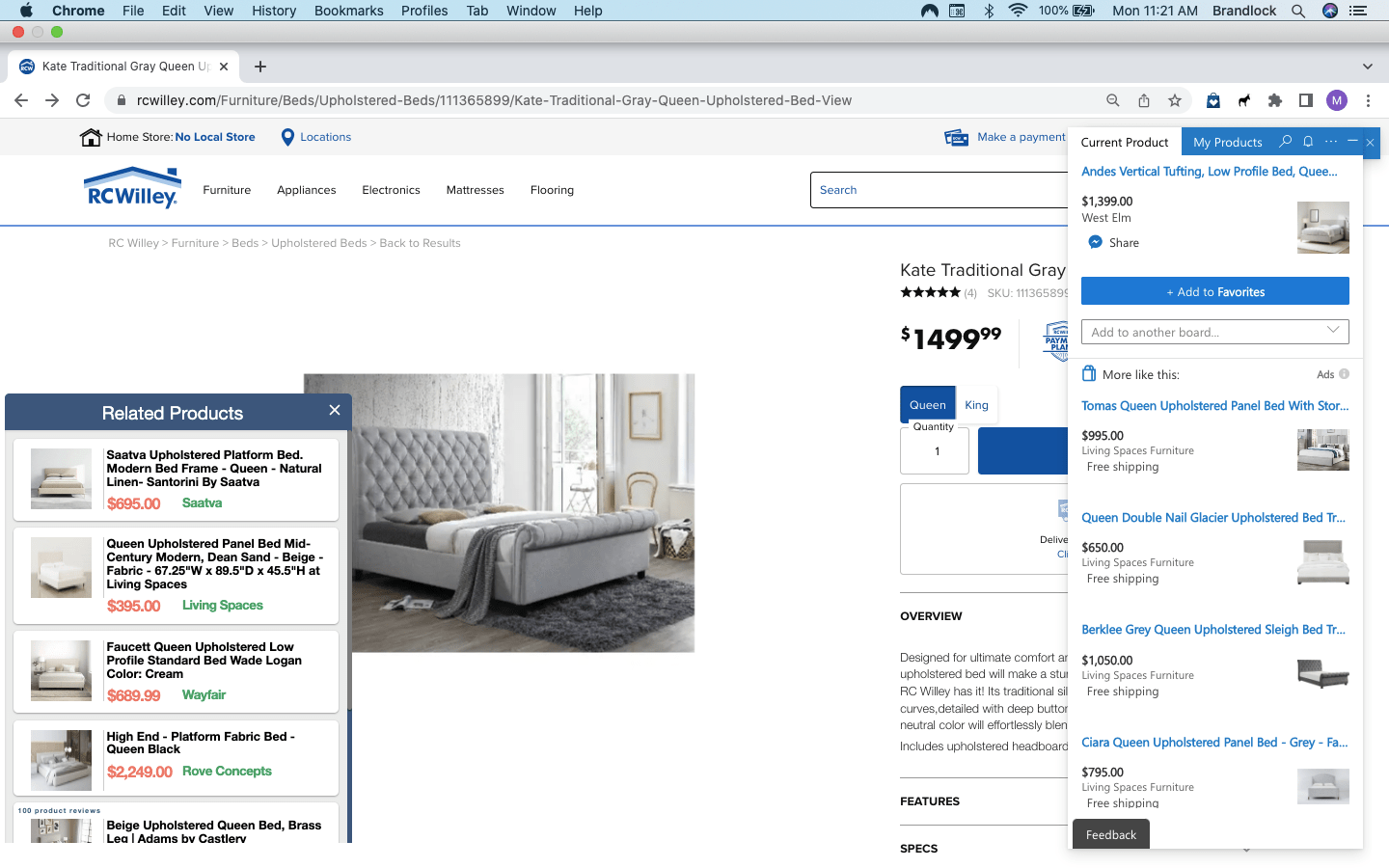Switch to the My Products tab
Image resolution: width=1389 pixels, height=868 pixels.
(x=1227, y=141)
